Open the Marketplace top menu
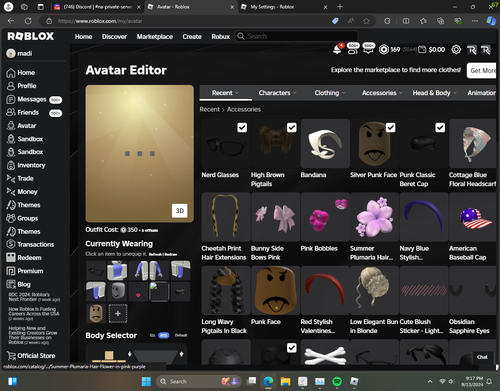The image size is (500, 391). pyautogui.click(x=155, y=37)
